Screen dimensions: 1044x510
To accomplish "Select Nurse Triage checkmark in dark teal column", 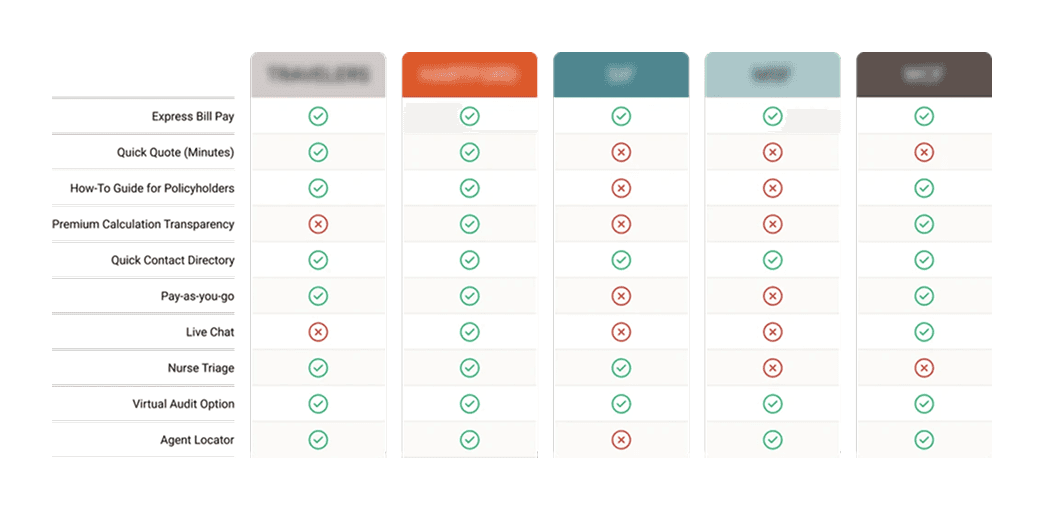I will pos(621,368).
